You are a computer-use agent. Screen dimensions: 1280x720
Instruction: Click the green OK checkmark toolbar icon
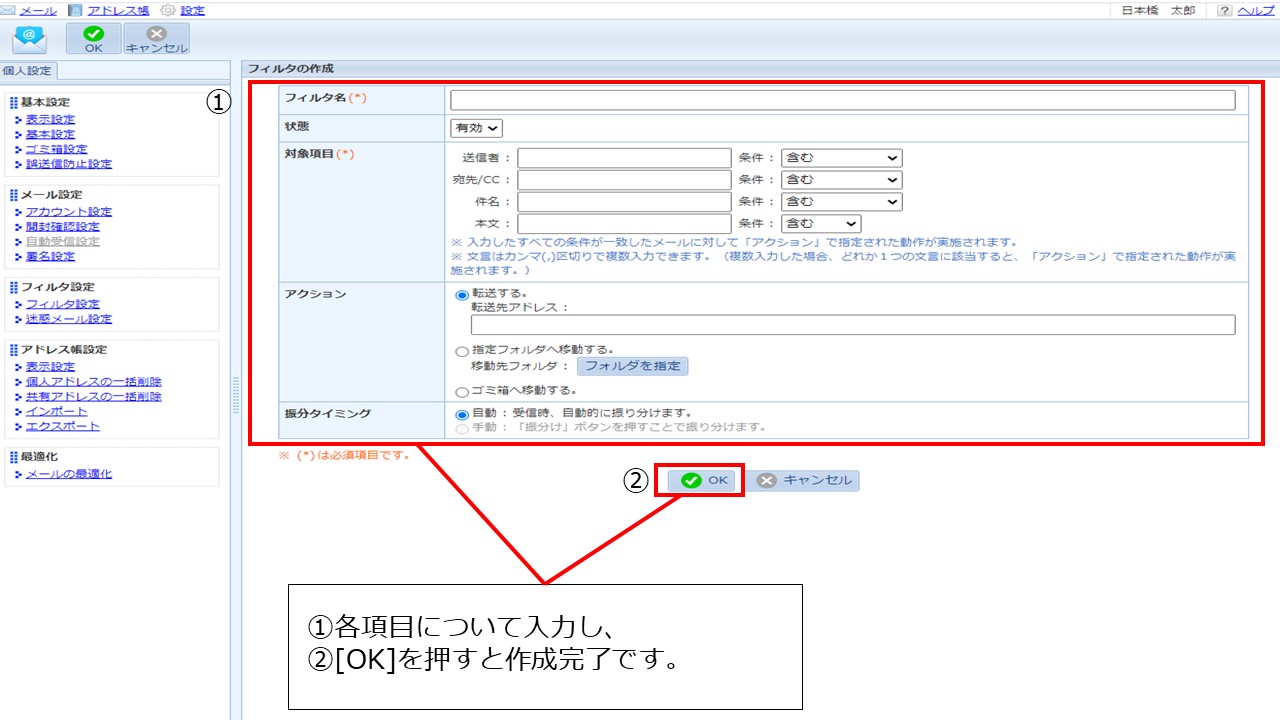click(x=94, y=33)
